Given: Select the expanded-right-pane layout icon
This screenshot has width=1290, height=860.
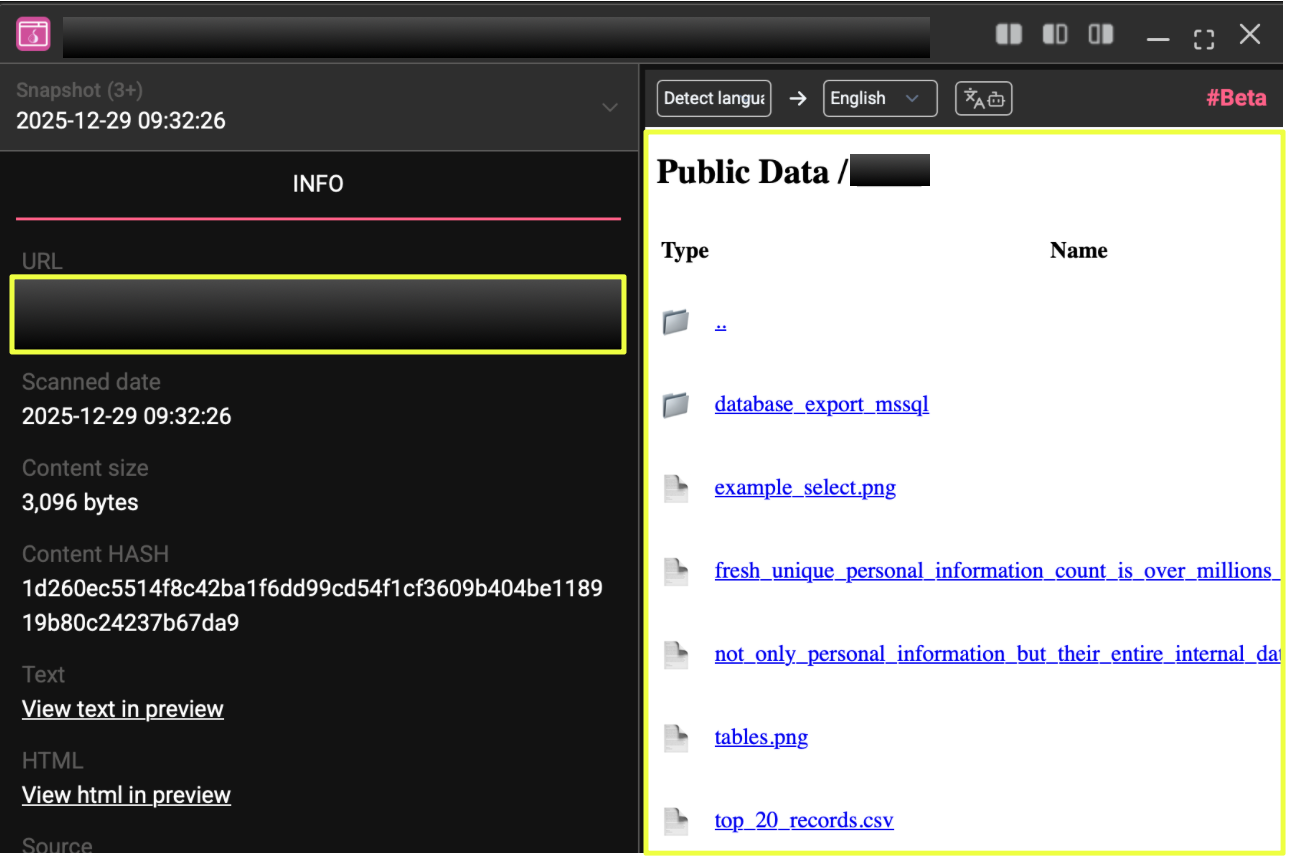Looking at the screenshot, I should [1100, 33].
